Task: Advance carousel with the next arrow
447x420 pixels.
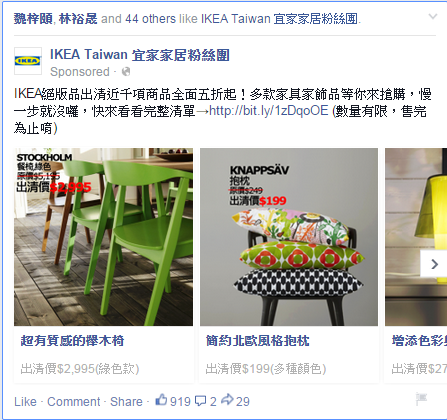Action: coord(434,264)
